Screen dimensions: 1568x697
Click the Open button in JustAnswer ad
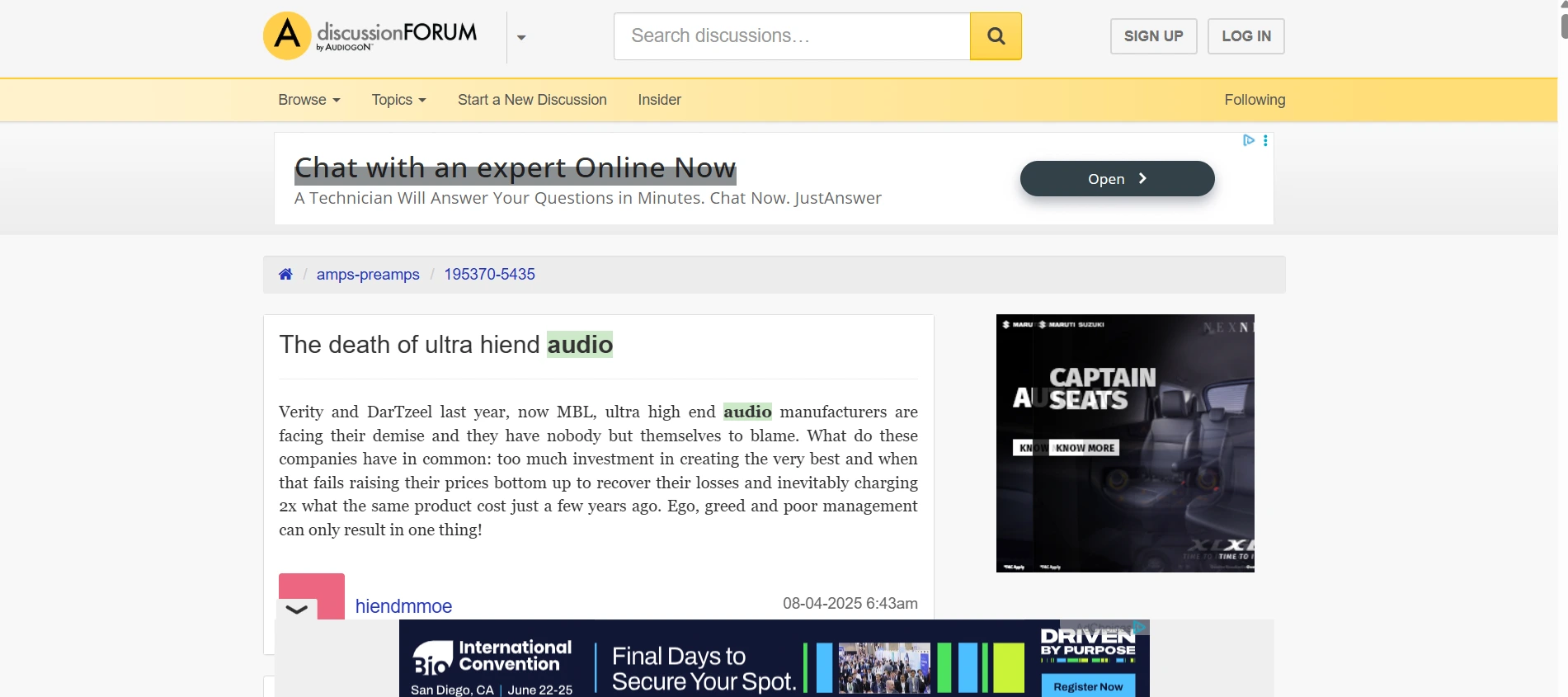tap(1117, 178)
